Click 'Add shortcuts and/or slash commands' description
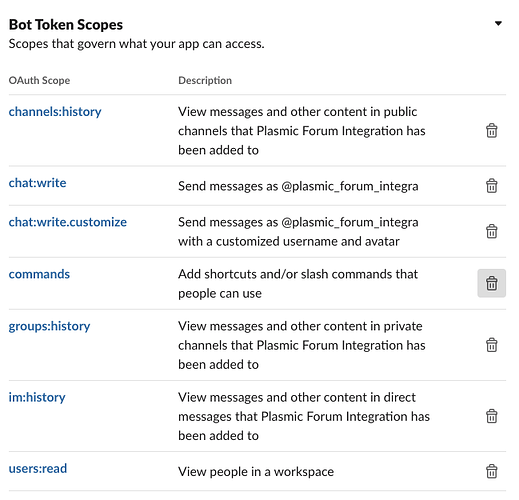 pos(298,284)
